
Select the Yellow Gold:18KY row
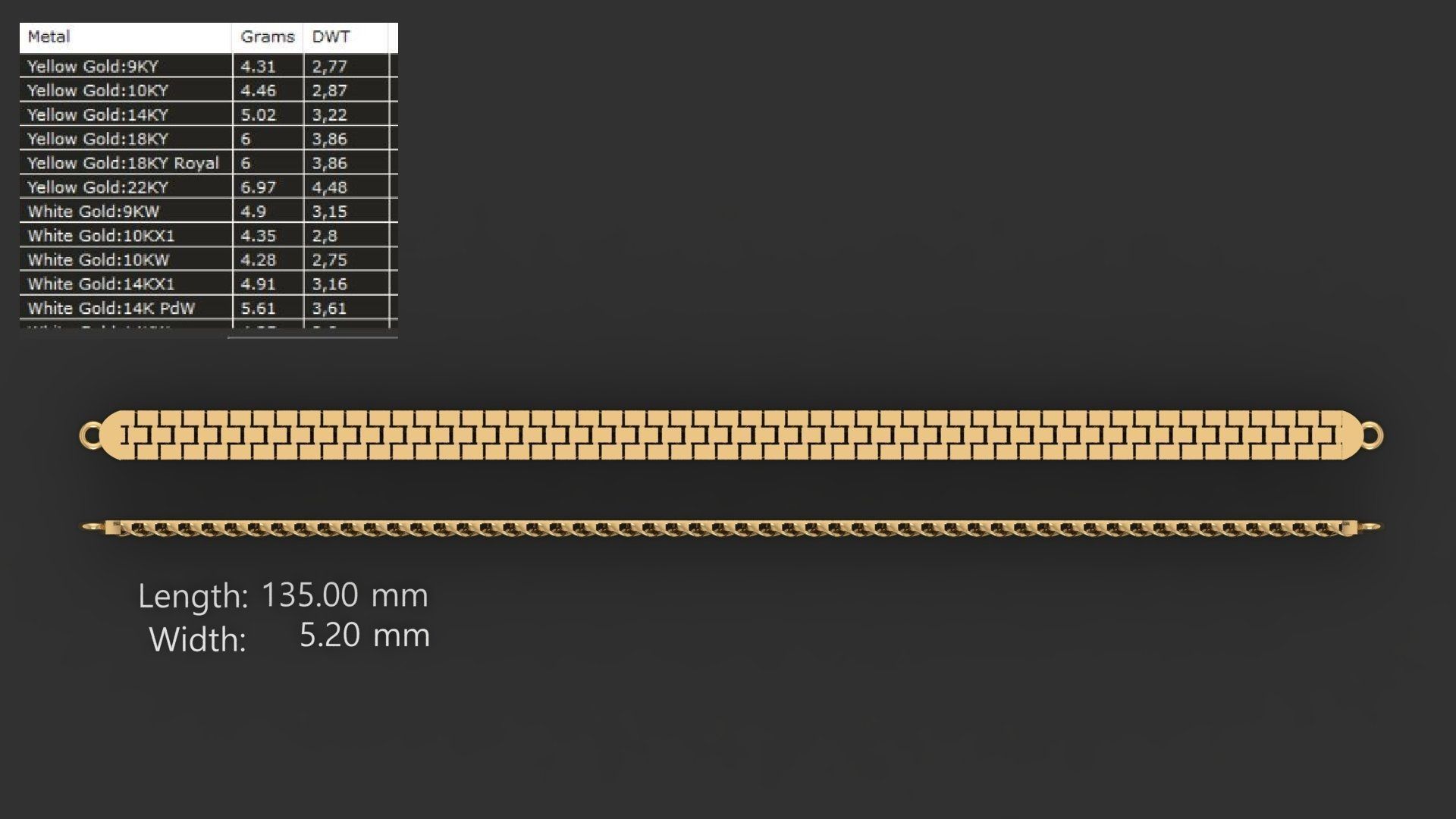(98, 139)
